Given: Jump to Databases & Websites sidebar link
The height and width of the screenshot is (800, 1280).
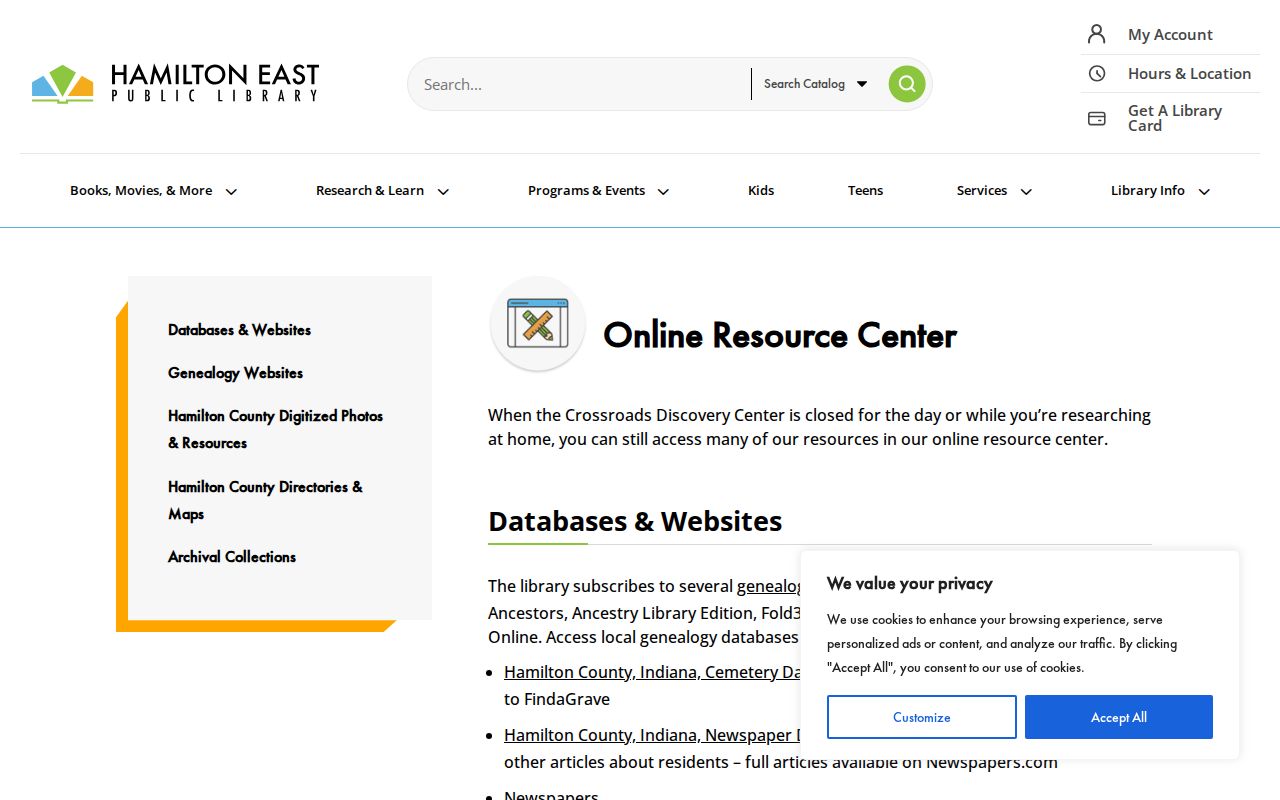Looking at the screenshot, I should pyautogui.click(x=239, y=330).
